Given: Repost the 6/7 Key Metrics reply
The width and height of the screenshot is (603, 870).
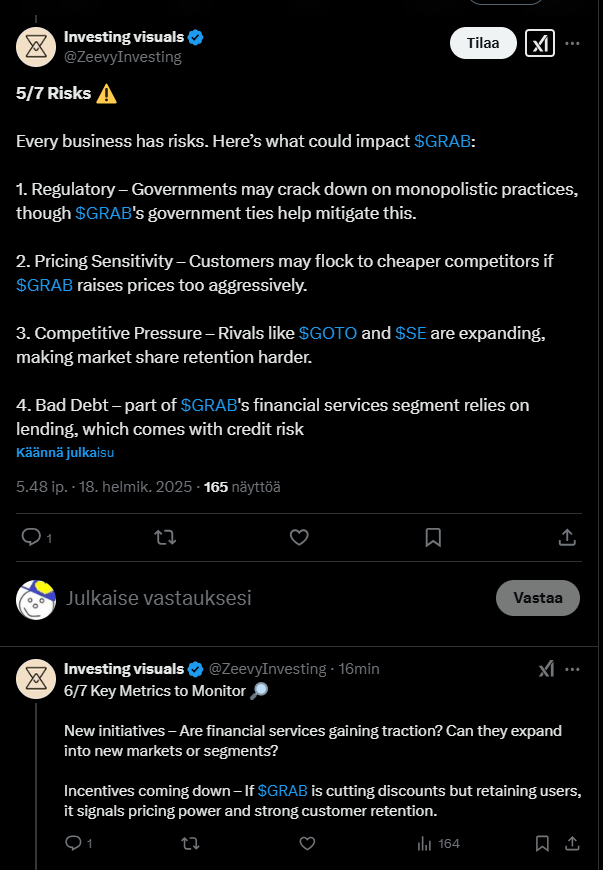Looking at the screenshot, I should click(x=190, y=844).
